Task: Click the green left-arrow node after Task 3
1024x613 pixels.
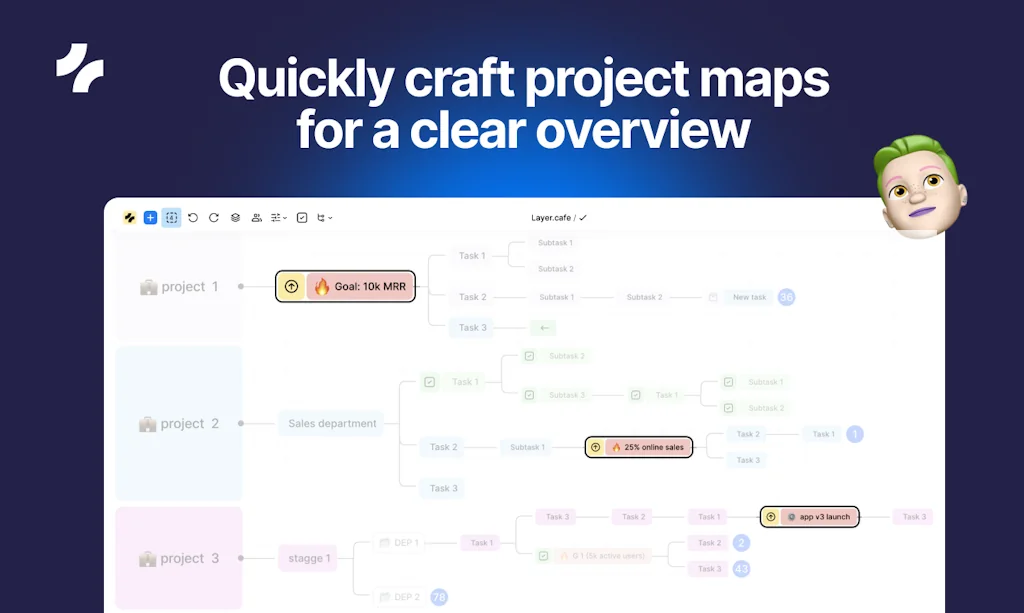Action: (x=543, y=328)
